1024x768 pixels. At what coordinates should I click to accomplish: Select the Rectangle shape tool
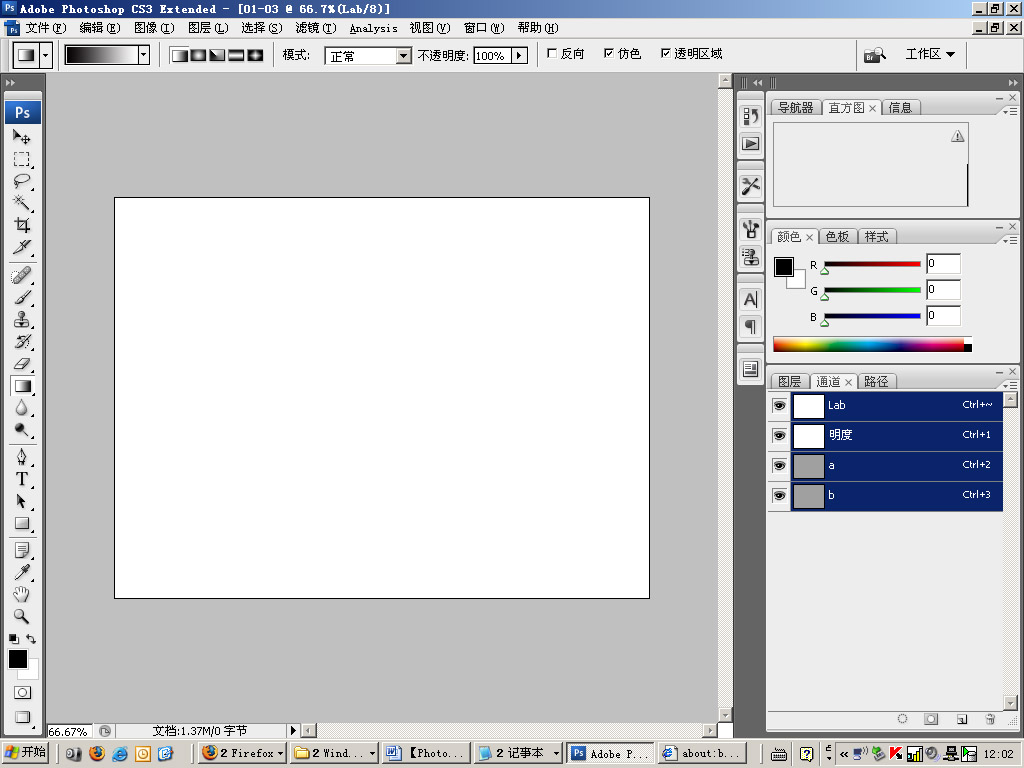(22, 523)
